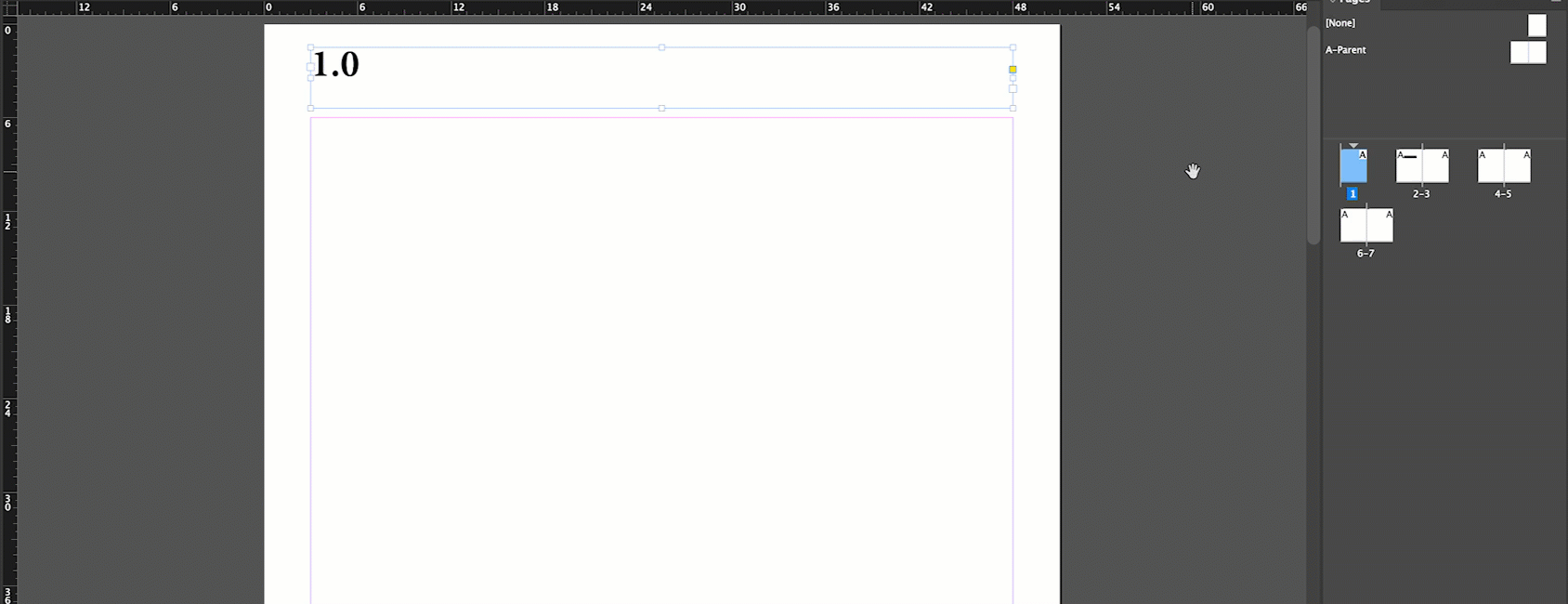Screen dimensions: 1568x604
Task: Click the bottom-right corner handle of text frame
Action: 1013,109
